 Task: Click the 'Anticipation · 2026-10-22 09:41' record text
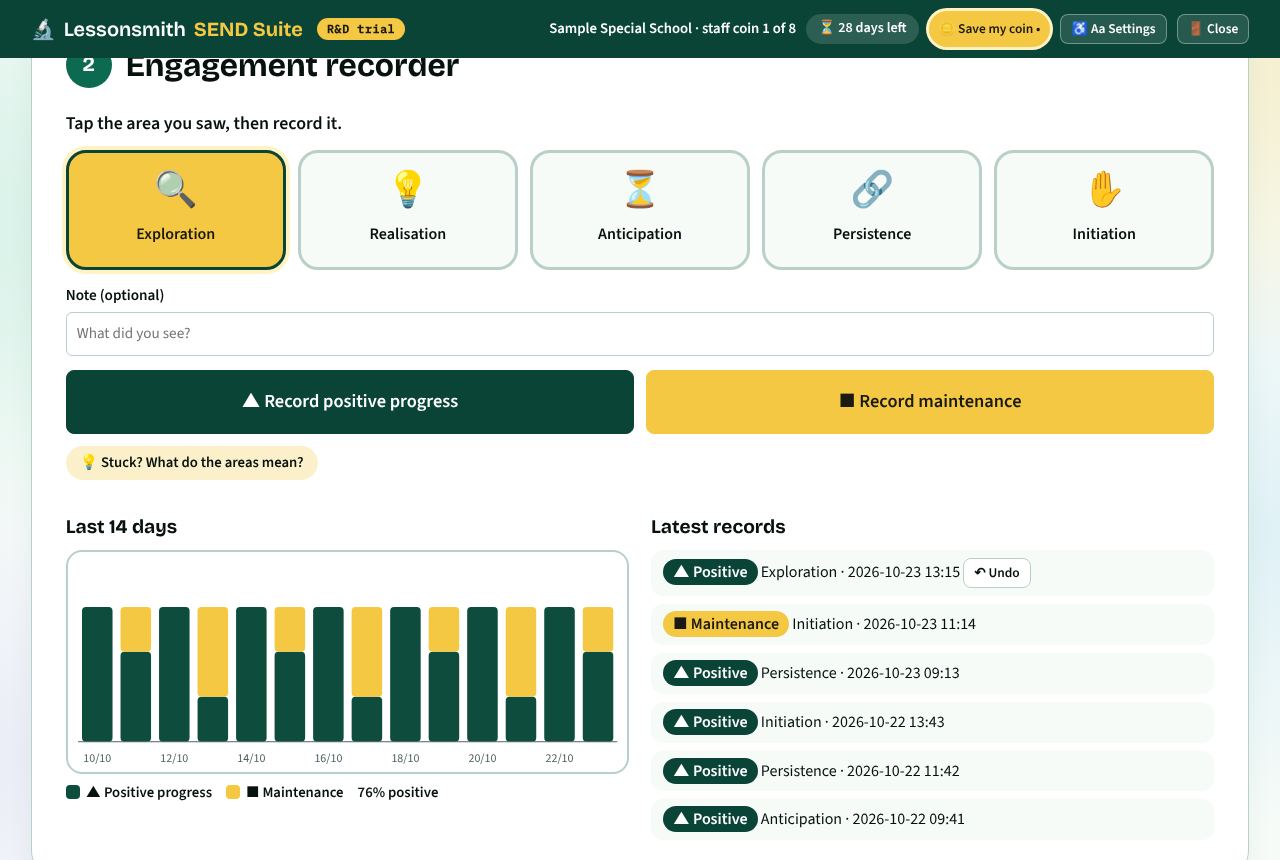(x=862, y=819)
